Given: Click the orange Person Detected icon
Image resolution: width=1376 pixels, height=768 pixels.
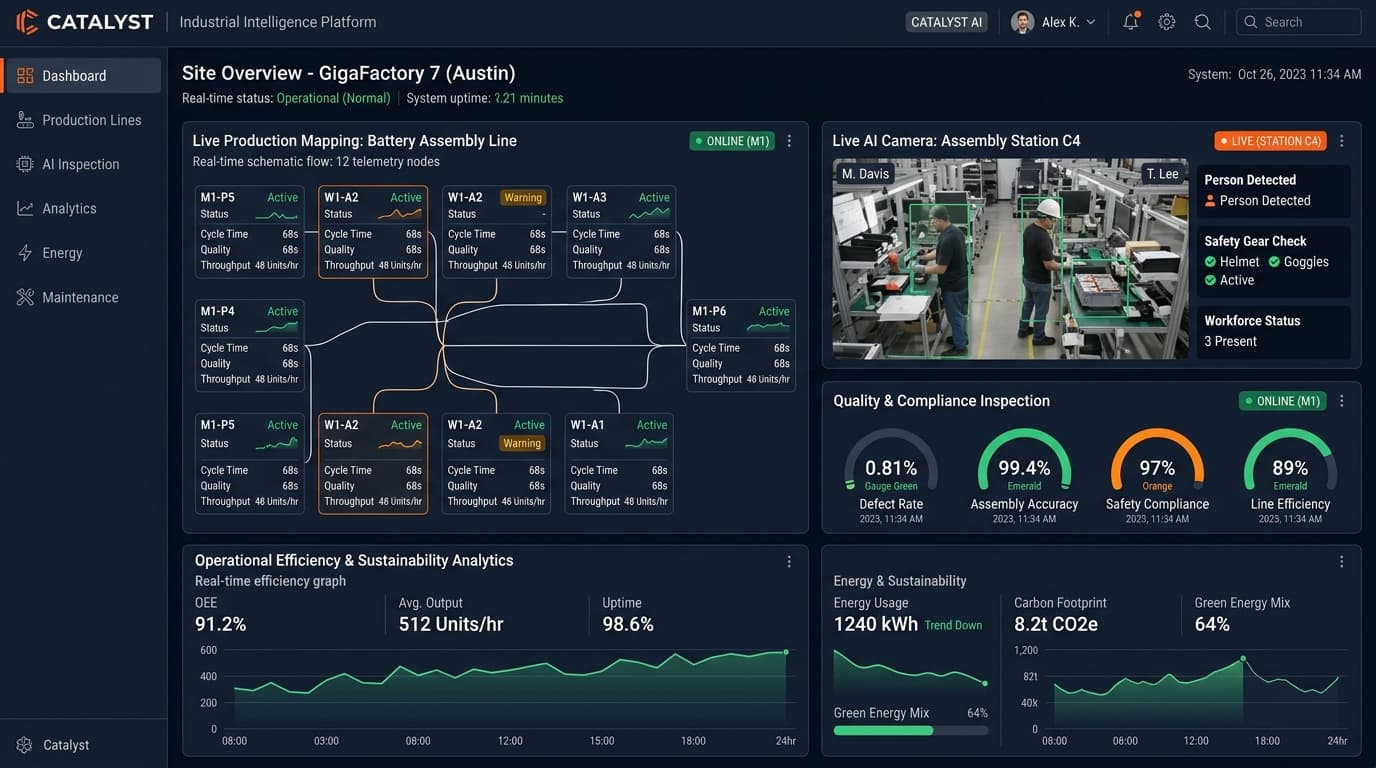Looking at the screenshot, I should point(1210,201).
